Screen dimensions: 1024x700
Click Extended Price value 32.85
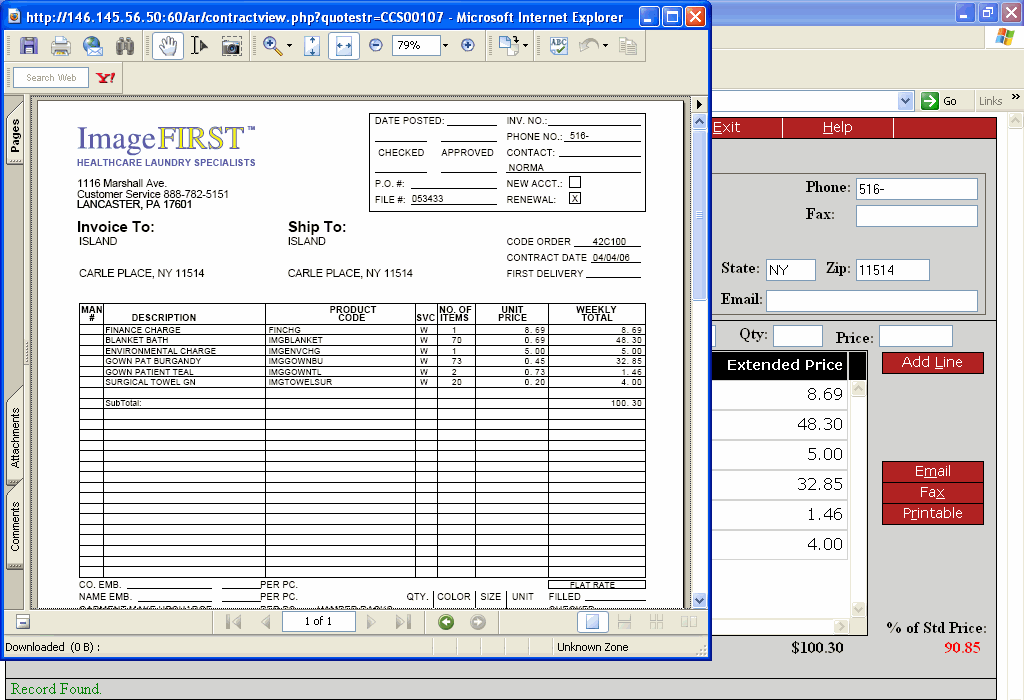pyautogui.click(x=820, y=485)
